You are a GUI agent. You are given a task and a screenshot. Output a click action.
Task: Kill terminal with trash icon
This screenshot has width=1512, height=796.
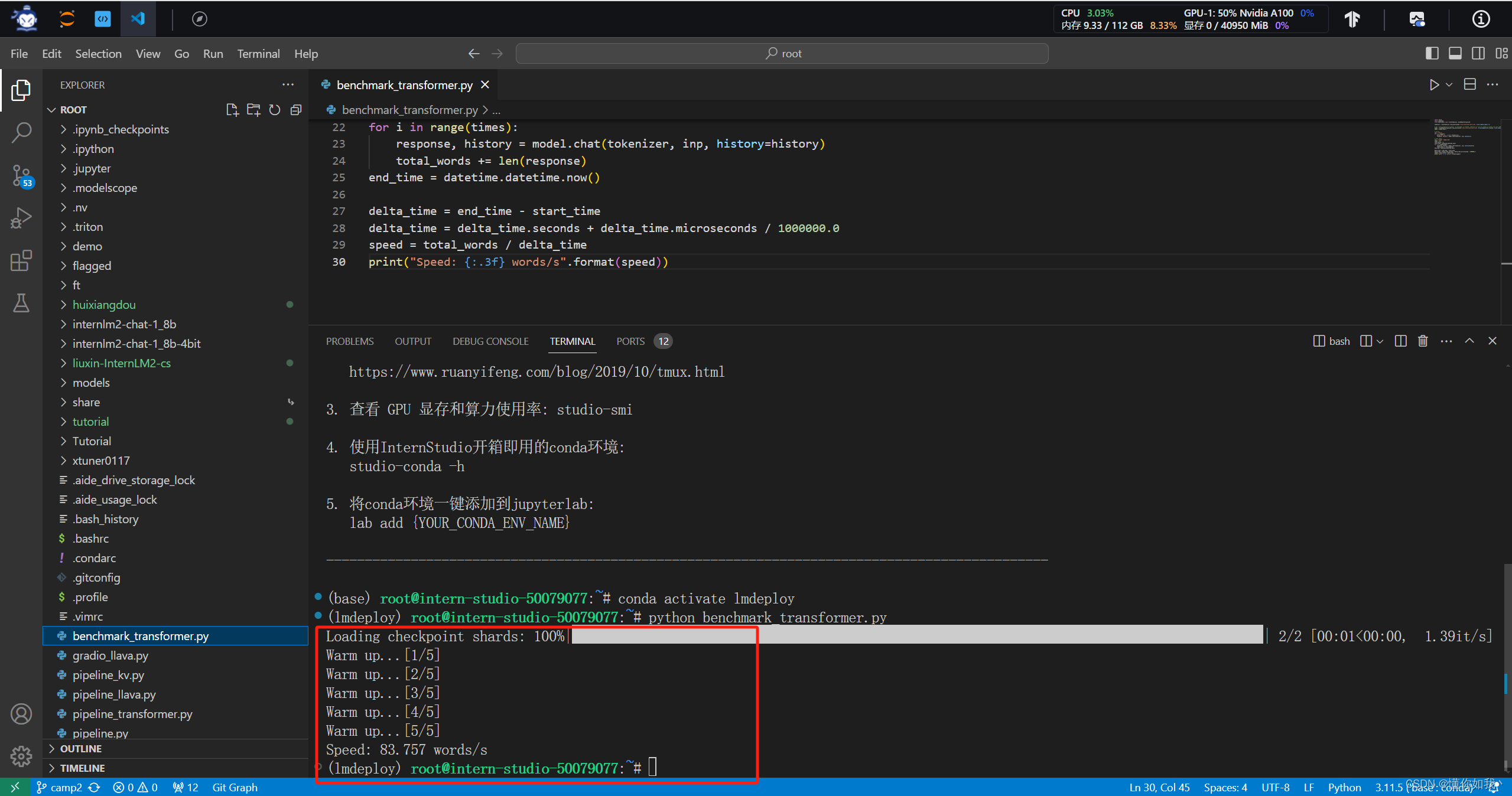1423,341
